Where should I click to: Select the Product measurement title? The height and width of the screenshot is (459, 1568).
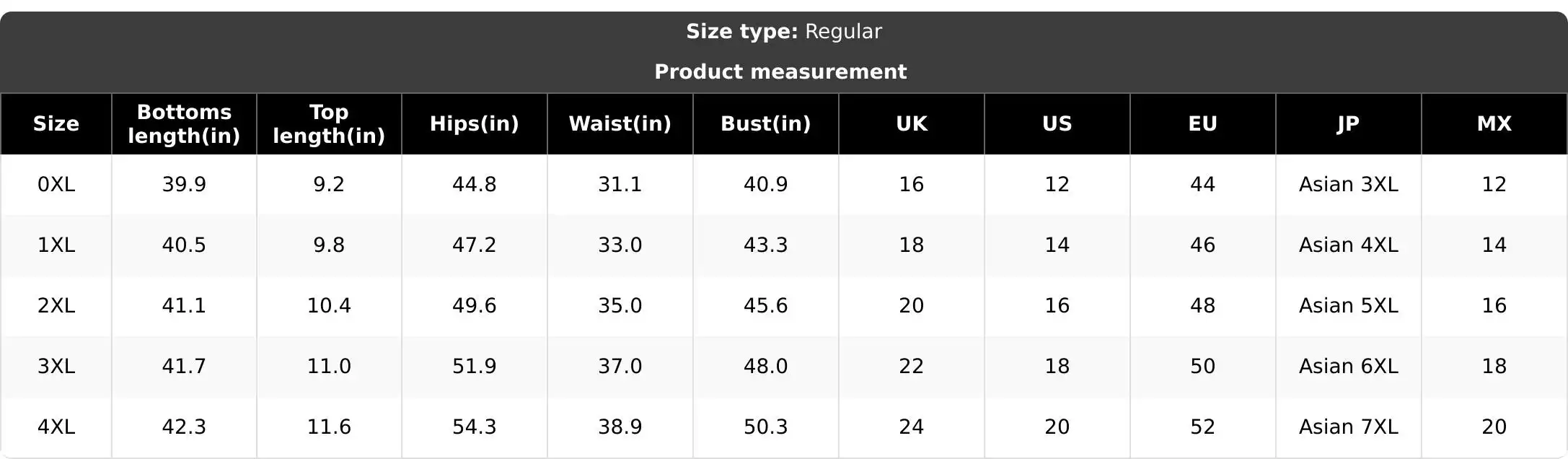coord(780,71)
